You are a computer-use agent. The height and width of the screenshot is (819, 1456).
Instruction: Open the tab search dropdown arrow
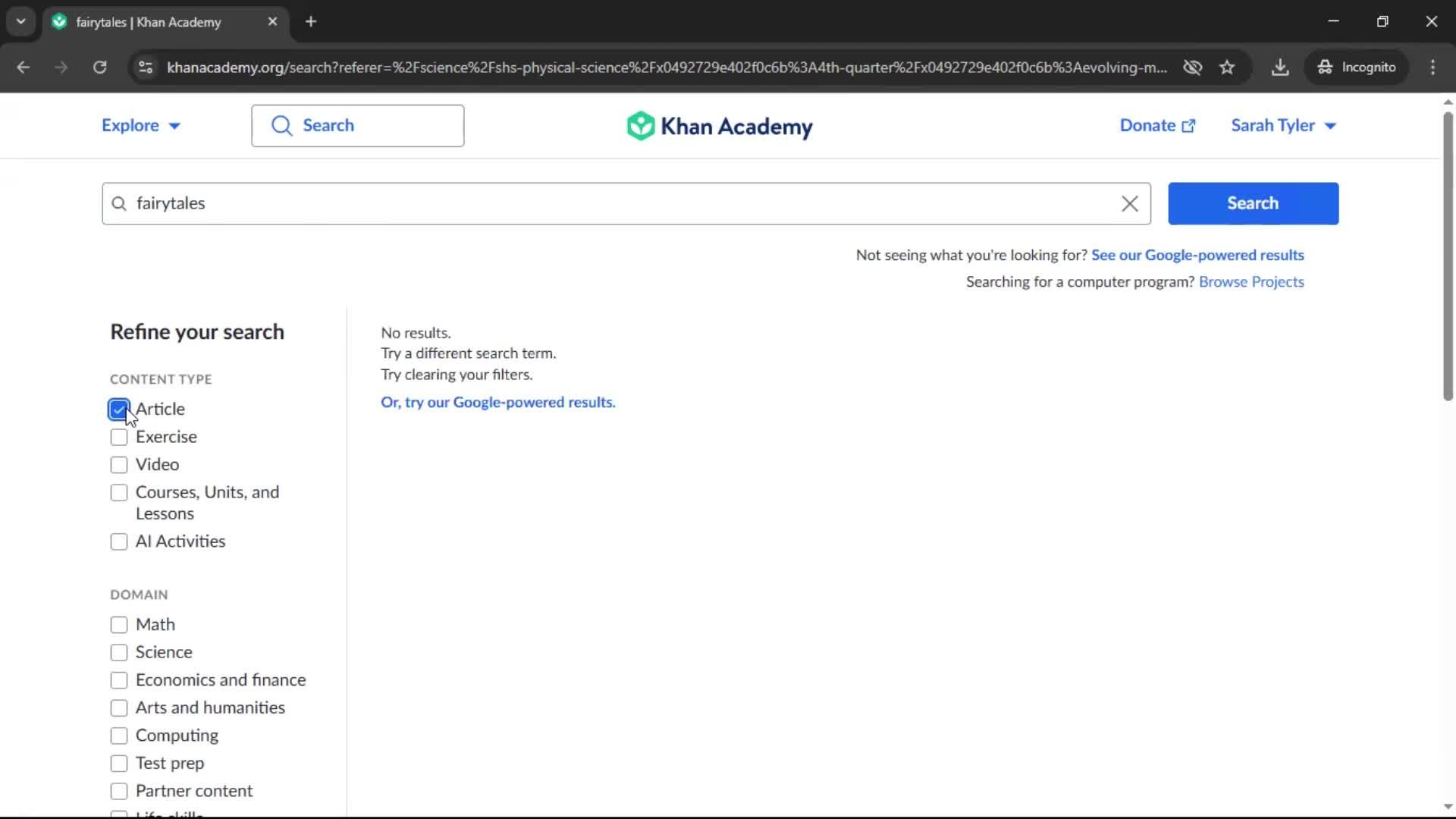point(21,22)
